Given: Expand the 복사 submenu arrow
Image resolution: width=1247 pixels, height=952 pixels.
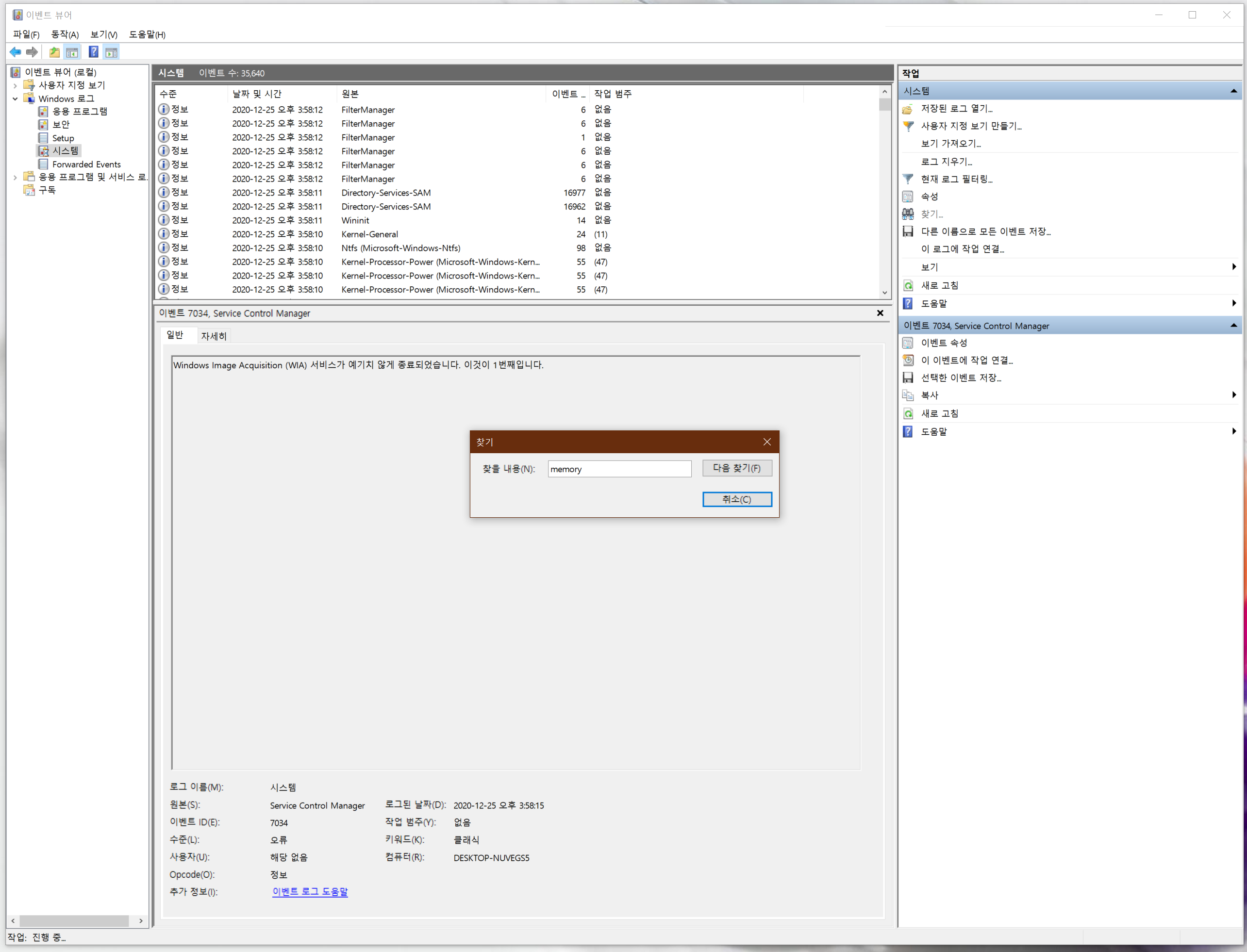Looking at the screenshot, I should 1234,395.
